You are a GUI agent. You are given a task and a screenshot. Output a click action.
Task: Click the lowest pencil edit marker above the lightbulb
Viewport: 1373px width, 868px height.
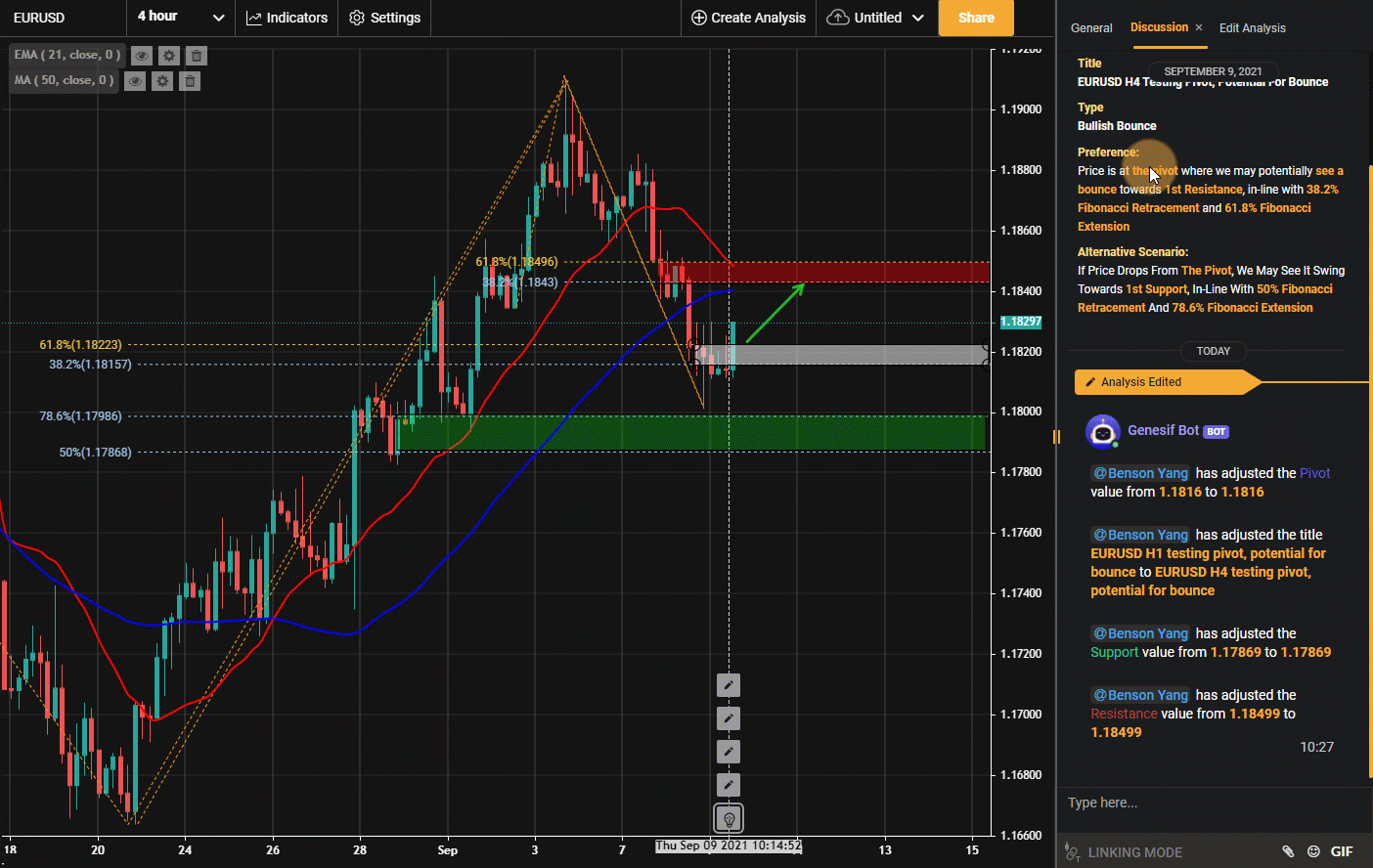tap(729, 785)
